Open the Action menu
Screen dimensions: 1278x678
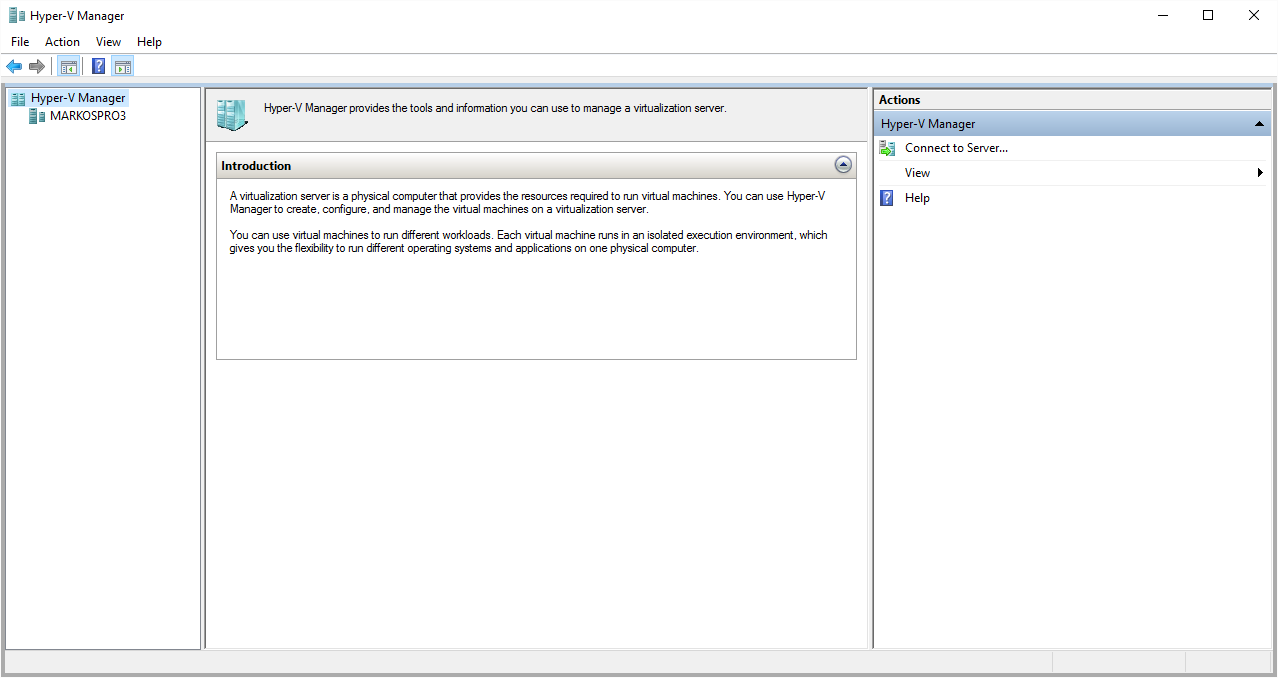coord(62,42)
